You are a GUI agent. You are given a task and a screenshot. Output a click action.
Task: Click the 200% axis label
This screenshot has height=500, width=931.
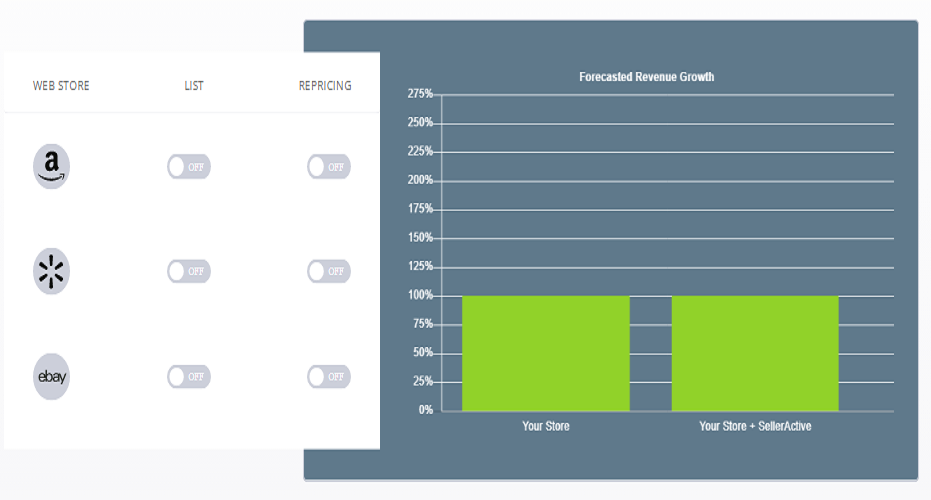click(420, 179)
